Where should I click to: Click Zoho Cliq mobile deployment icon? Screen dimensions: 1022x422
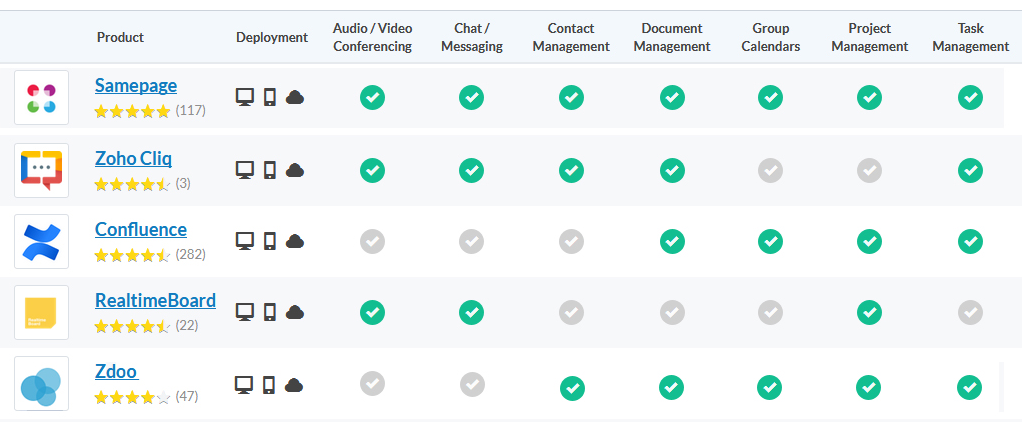(270, 170)
